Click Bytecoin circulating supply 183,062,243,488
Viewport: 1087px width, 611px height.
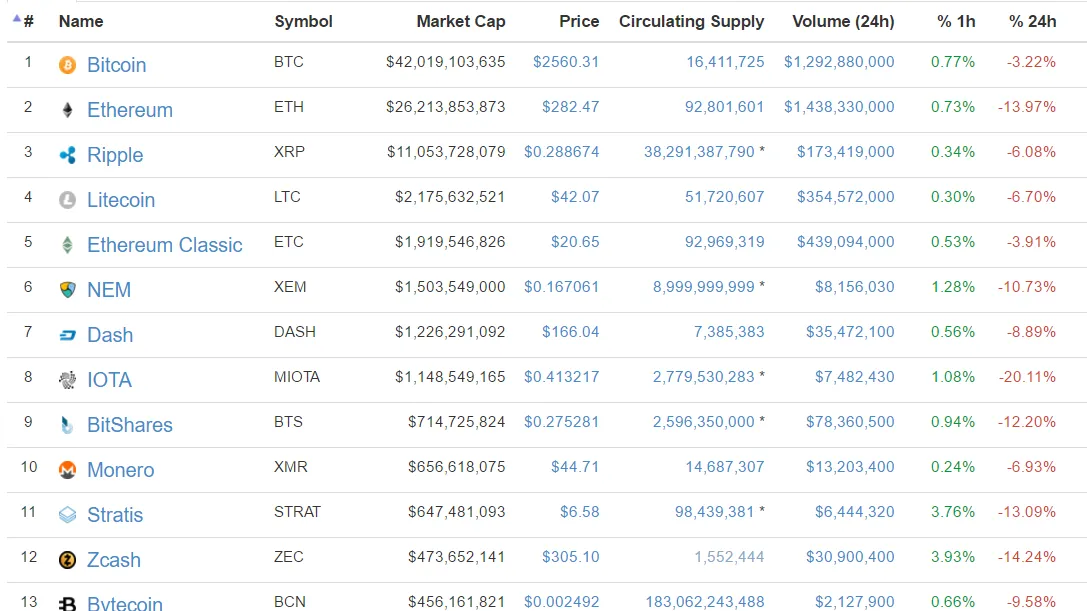point(704,602)
